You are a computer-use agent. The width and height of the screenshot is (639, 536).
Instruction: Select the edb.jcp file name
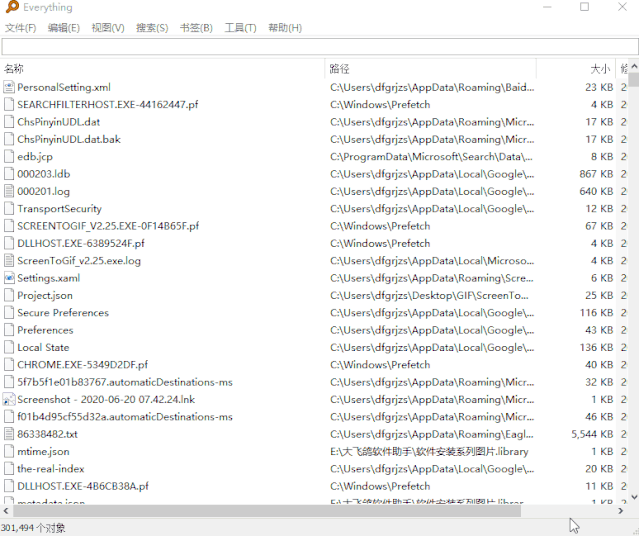coord(35,157)
